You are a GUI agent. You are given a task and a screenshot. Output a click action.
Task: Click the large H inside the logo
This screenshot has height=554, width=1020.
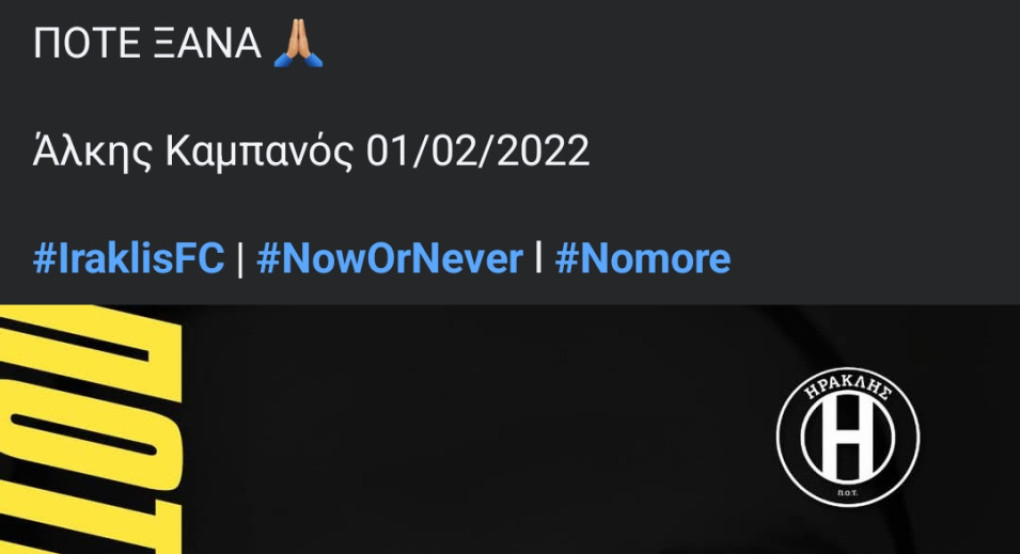click(x=848, y=438)
